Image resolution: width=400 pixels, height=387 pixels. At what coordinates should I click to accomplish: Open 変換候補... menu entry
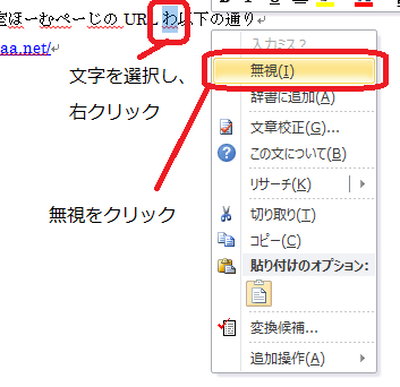point(284,328)
